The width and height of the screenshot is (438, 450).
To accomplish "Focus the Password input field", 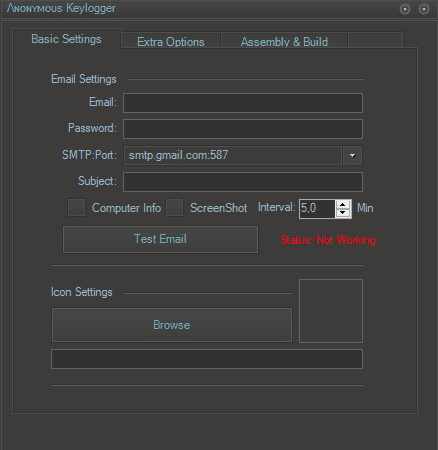I will [243, 129].
